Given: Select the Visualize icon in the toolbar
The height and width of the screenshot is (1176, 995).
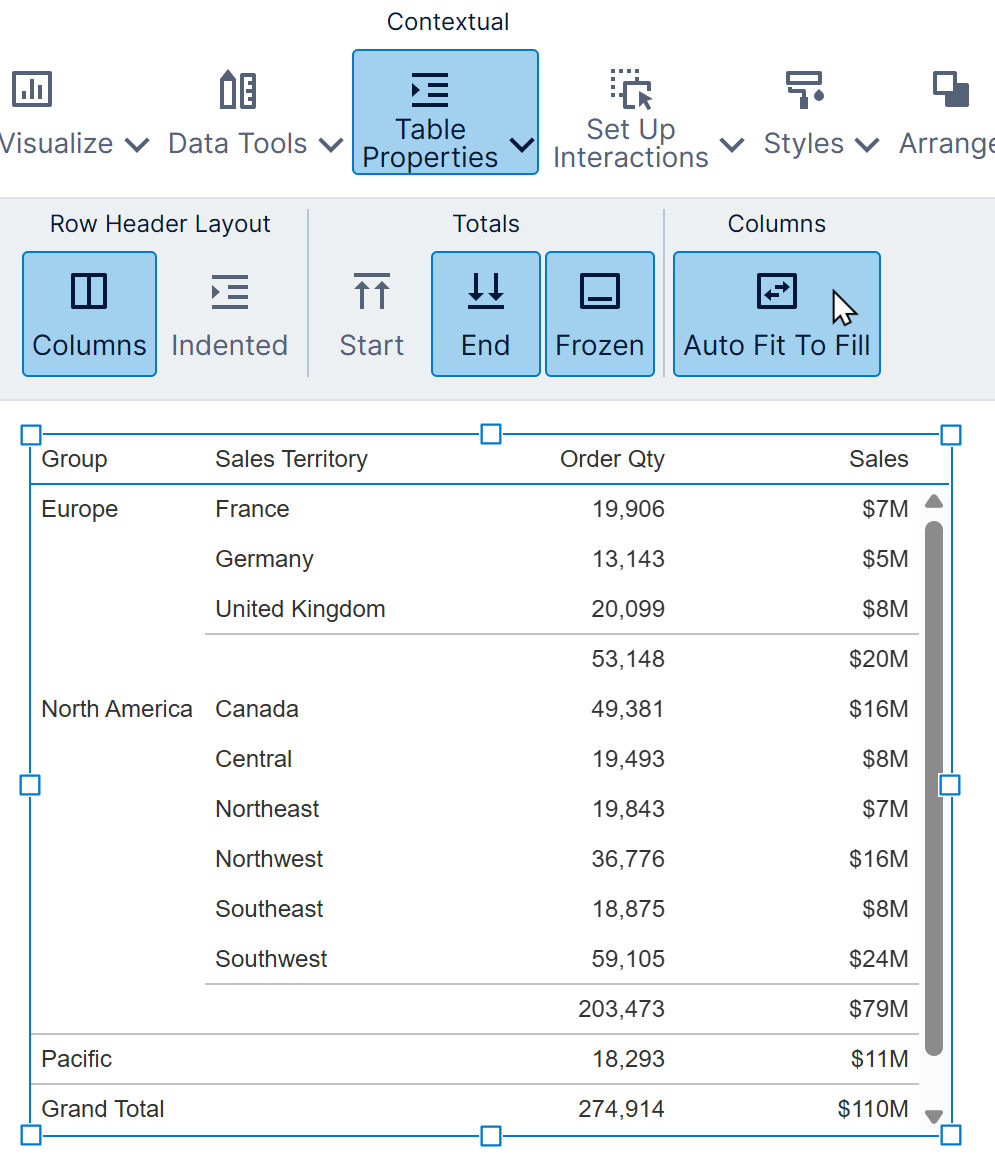Looking at the screenshot, I should coord(31,89).
